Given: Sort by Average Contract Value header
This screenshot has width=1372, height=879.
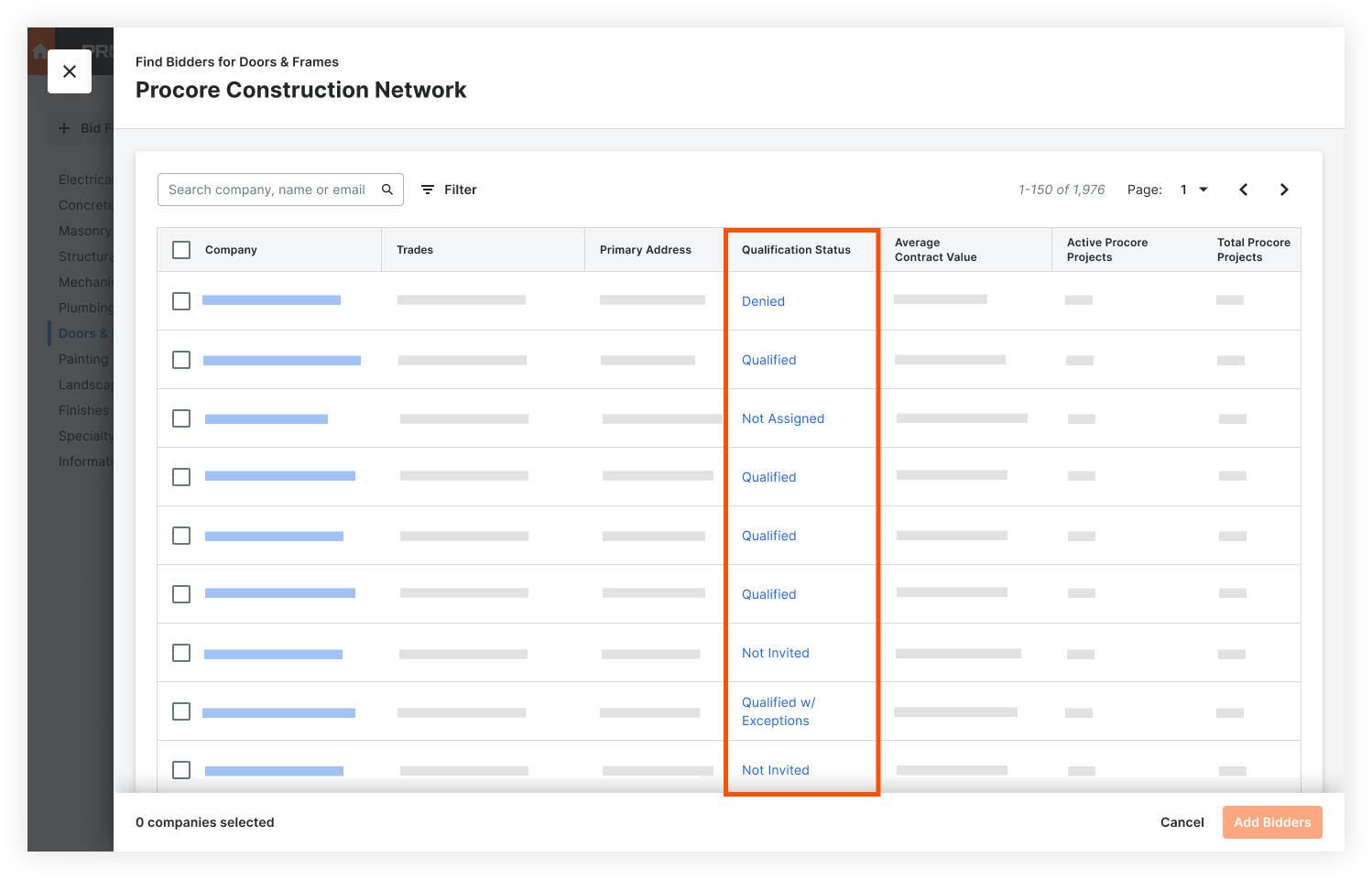Looking at the screenshot, I should tap(936, 250).
